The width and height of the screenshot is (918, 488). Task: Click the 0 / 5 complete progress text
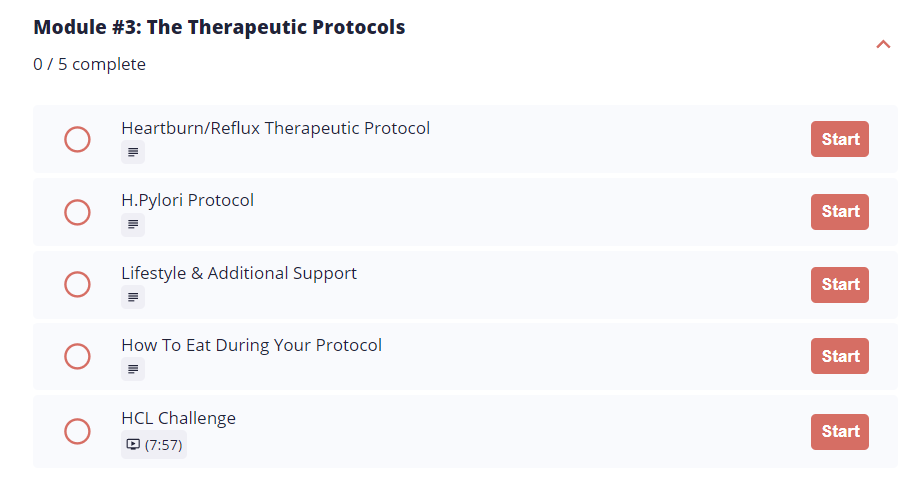pyautogui.click(x=90, y=64)
